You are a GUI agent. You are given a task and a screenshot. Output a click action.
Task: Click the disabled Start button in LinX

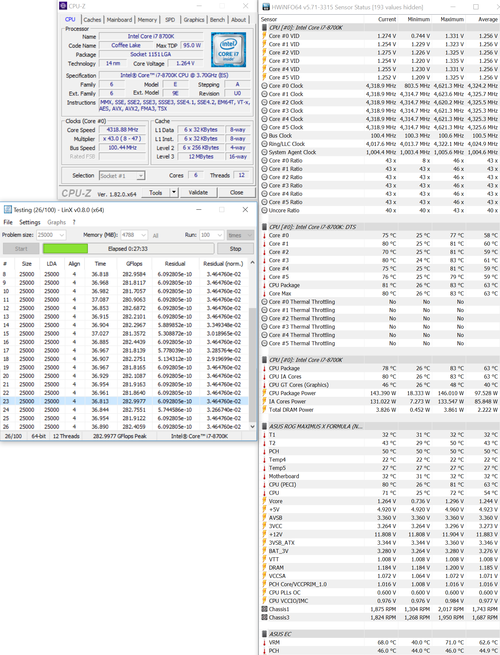coord(21,249)
